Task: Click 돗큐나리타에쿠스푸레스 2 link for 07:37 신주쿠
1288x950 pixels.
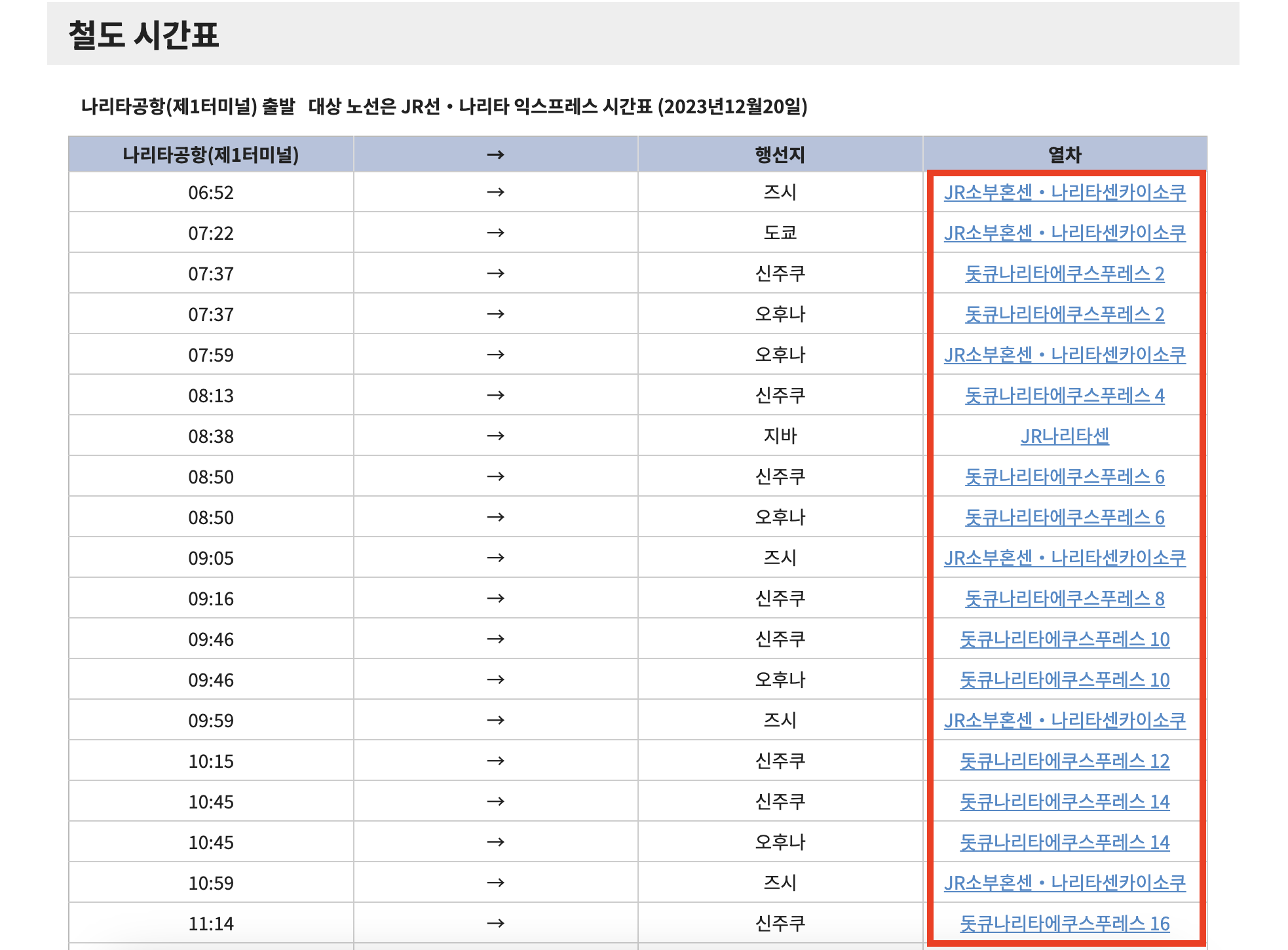Action: point(1065,274)
